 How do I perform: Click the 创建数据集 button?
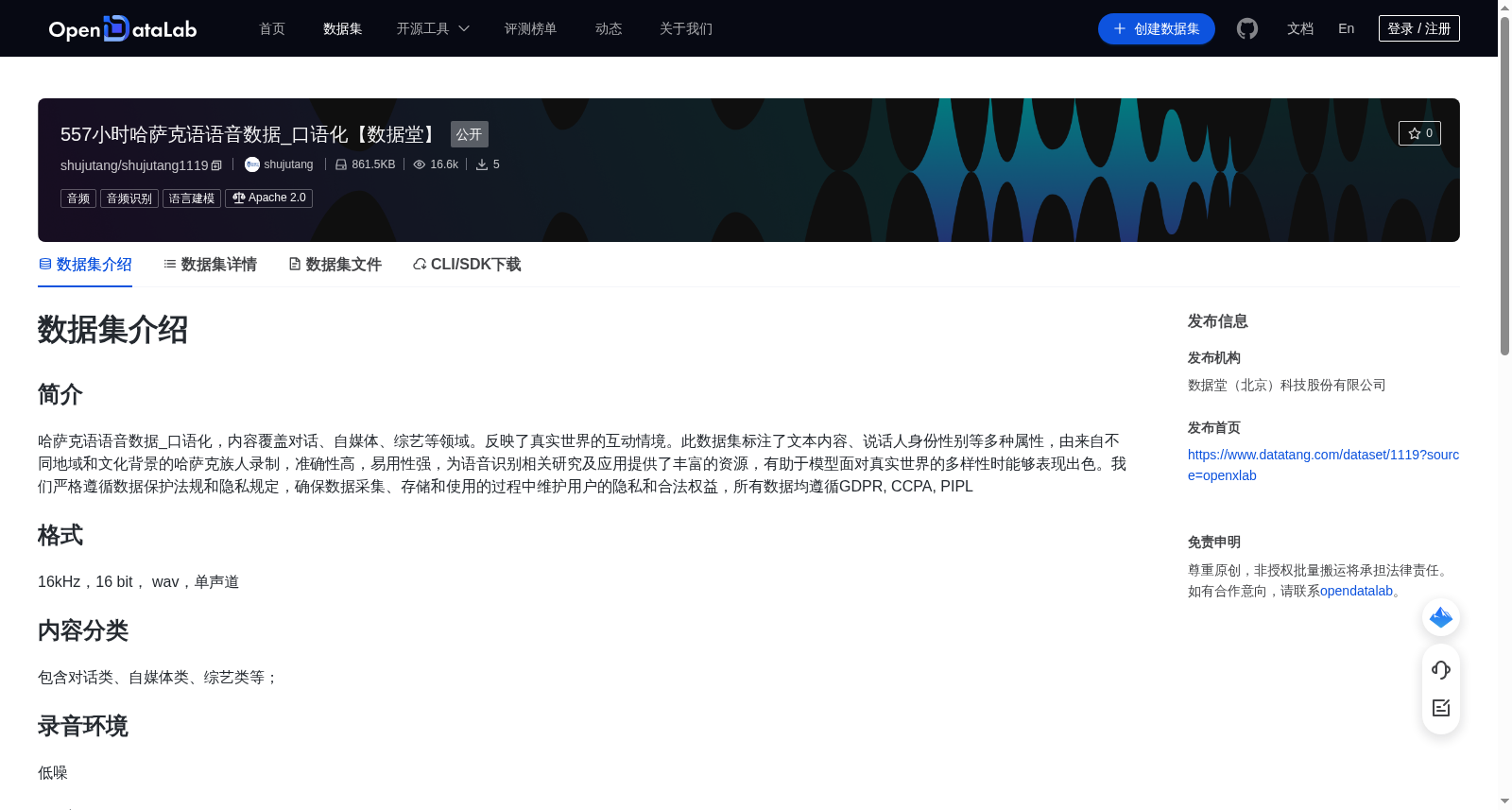point(1157,28)
